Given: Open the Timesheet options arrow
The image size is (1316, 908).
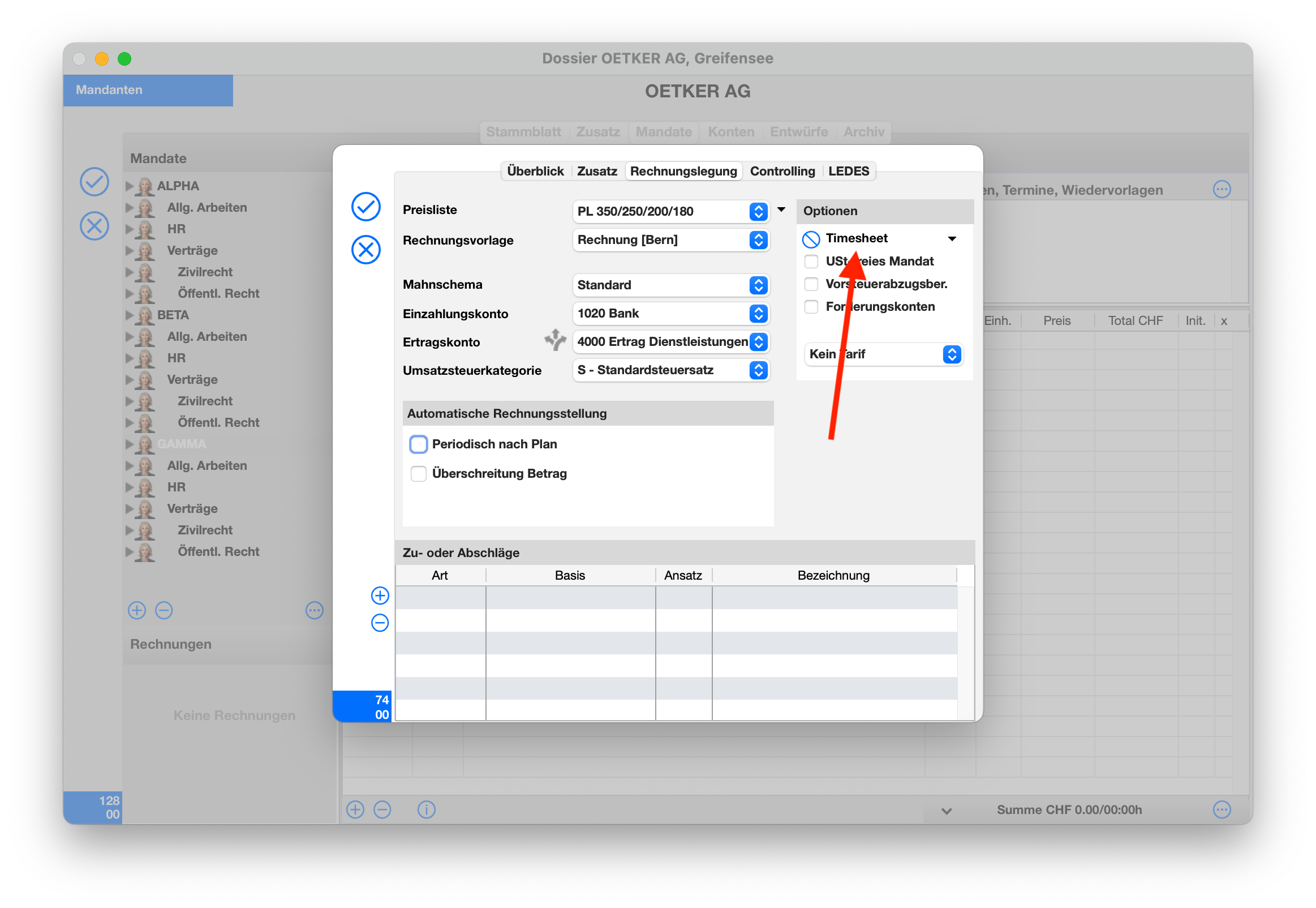Looking at the screenshot, I should [x=952, y=239].
